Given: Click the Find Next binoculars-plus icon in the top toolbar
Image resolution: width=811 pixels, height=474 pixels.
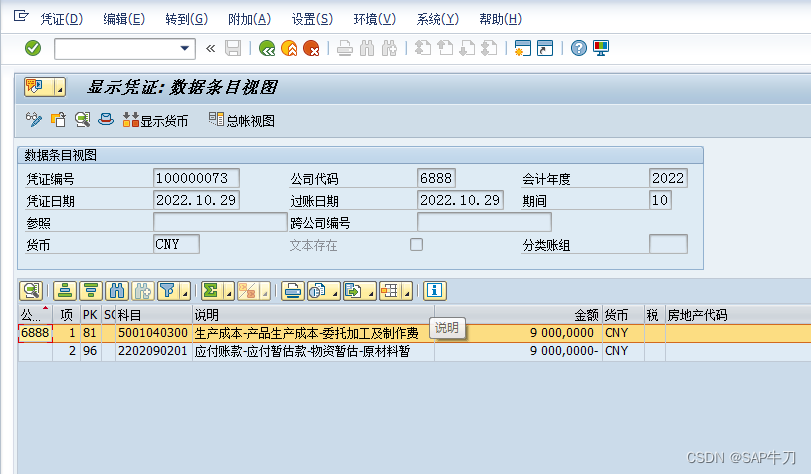Looking at the screenshot, I should [x=389, y=48].
